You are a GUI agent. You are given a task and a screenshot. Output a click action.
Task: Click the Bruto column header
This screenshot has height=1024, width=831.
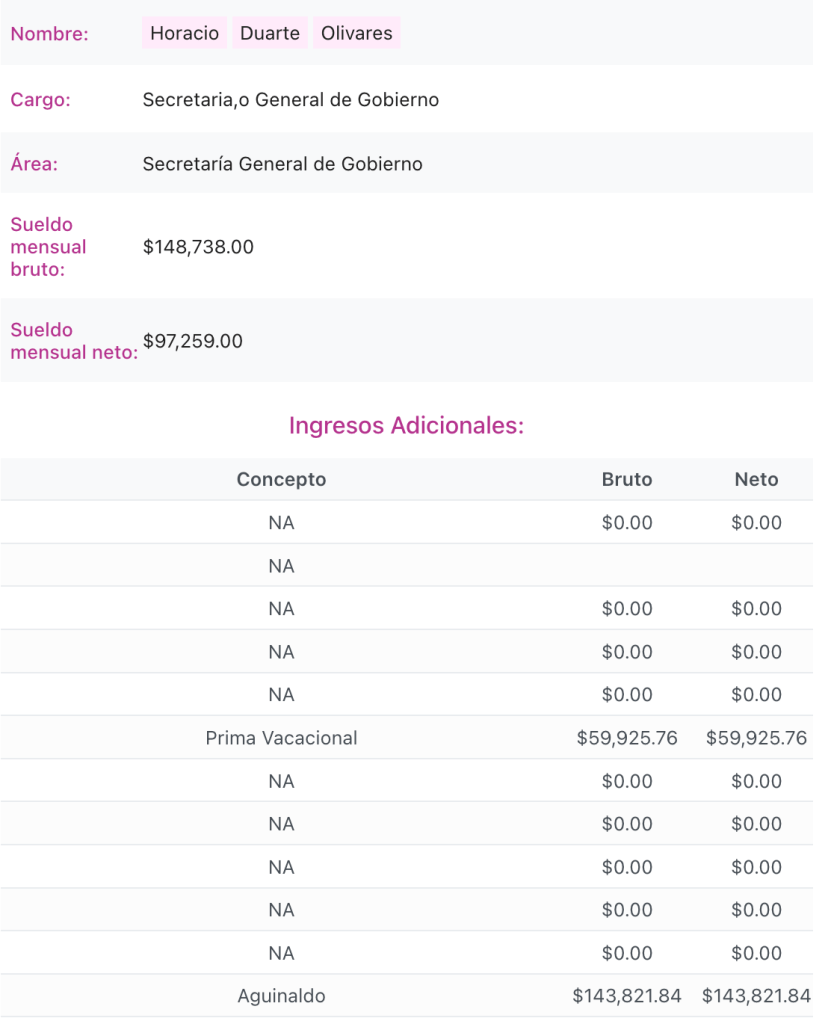click(x=627, y=480)
